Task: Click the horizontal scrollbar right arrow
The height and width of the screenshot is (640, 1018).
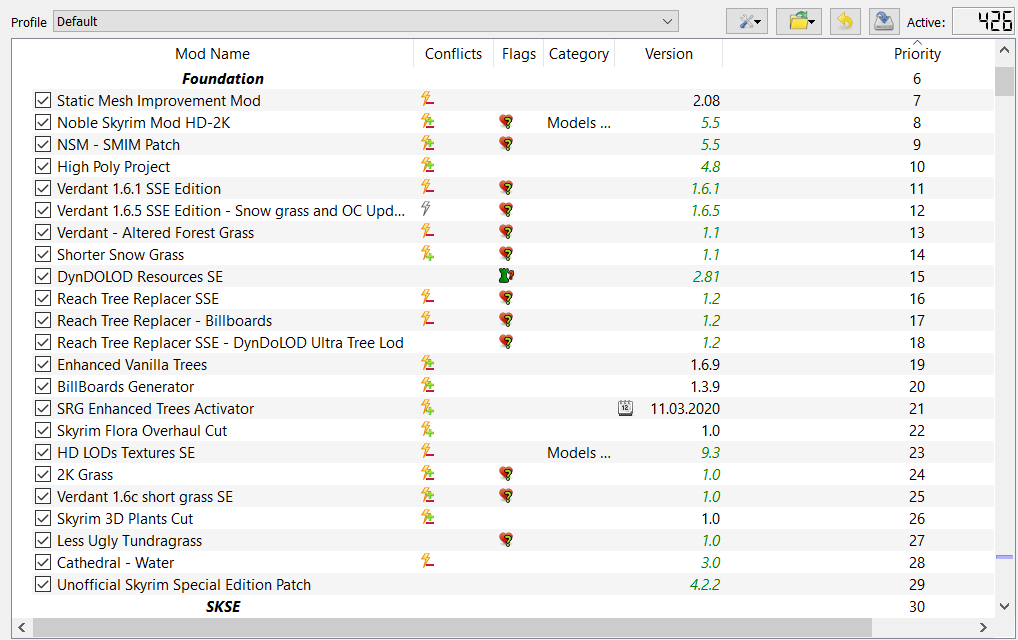Action: click(983, 628)
